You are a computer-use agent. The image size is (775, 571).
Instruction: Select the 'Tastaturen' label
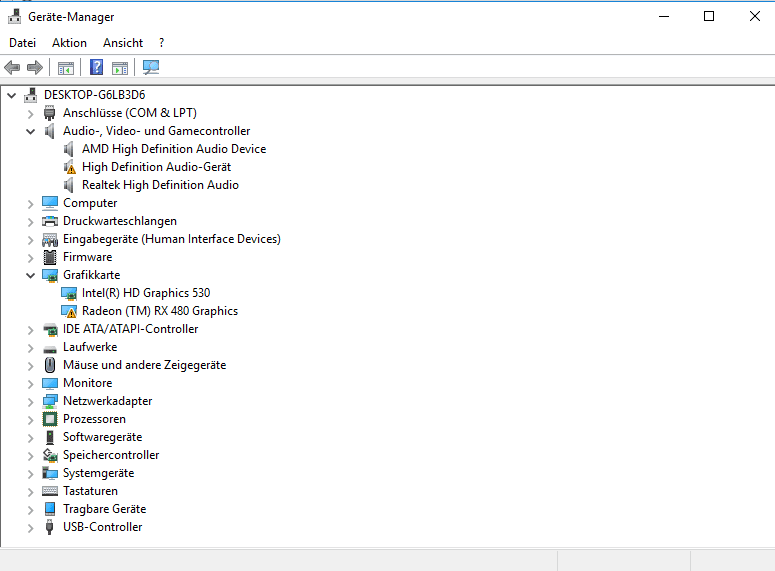click(90, 491)
